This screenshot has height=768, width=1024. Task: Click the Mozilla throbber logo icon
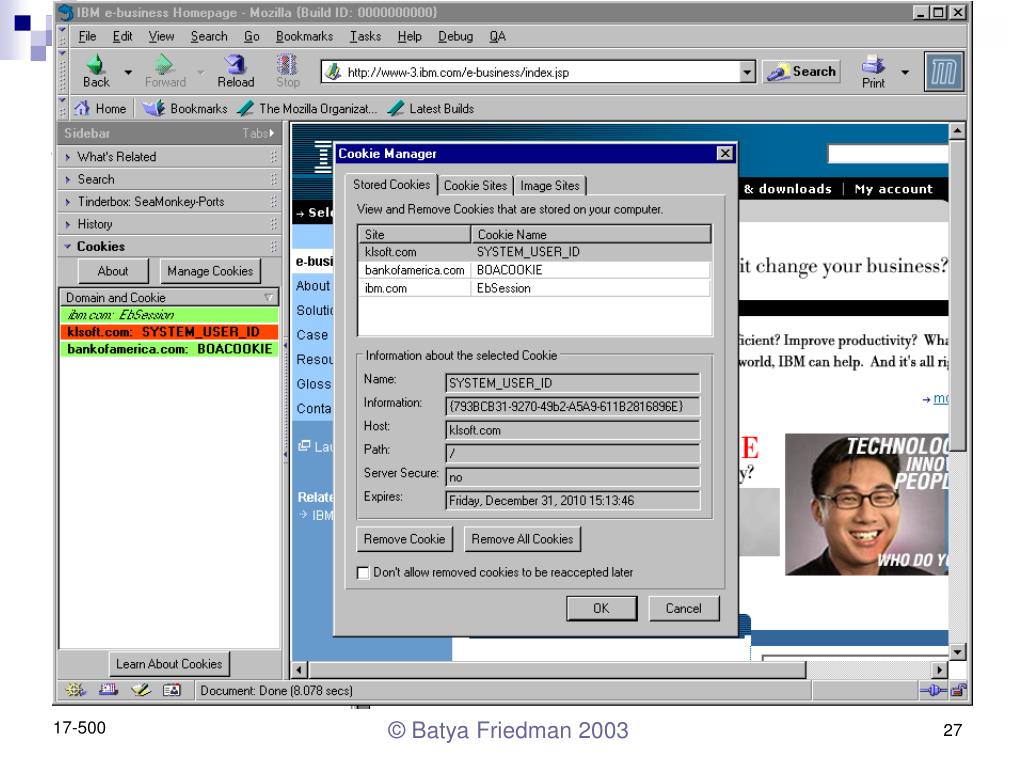click(x=944, y=71)
